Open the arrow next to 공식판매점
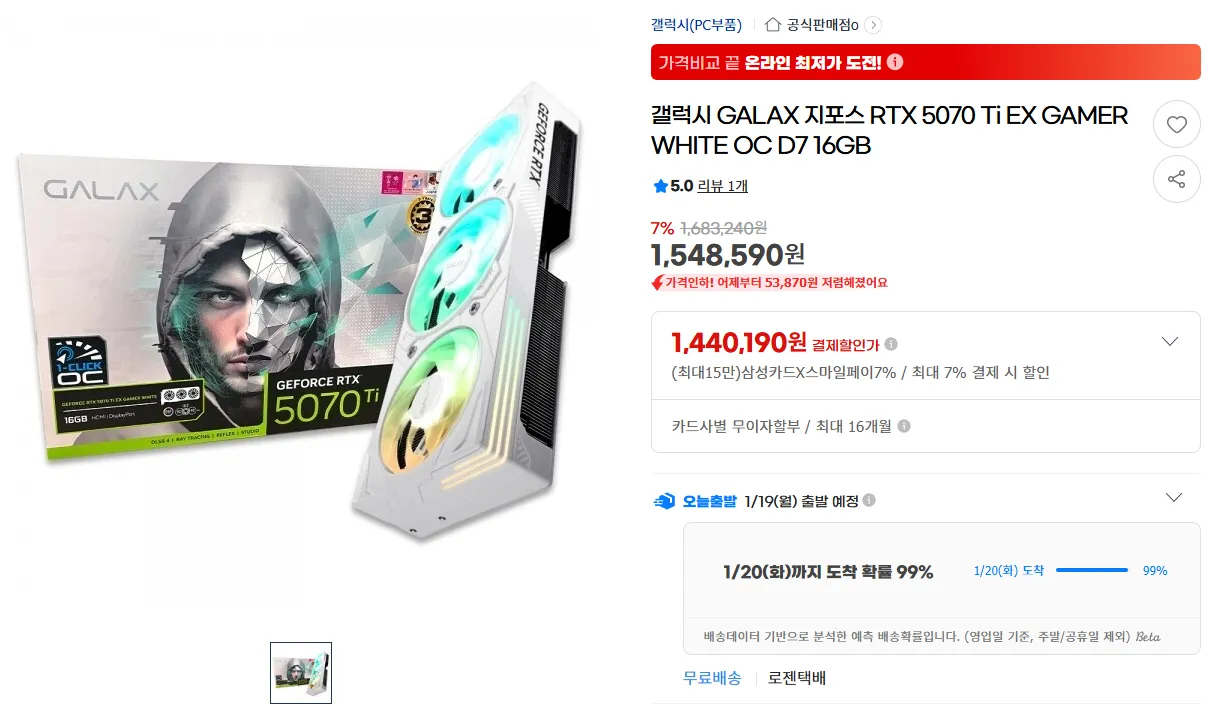The width and height of the screenshot is (1211, 704). point(873,25)
